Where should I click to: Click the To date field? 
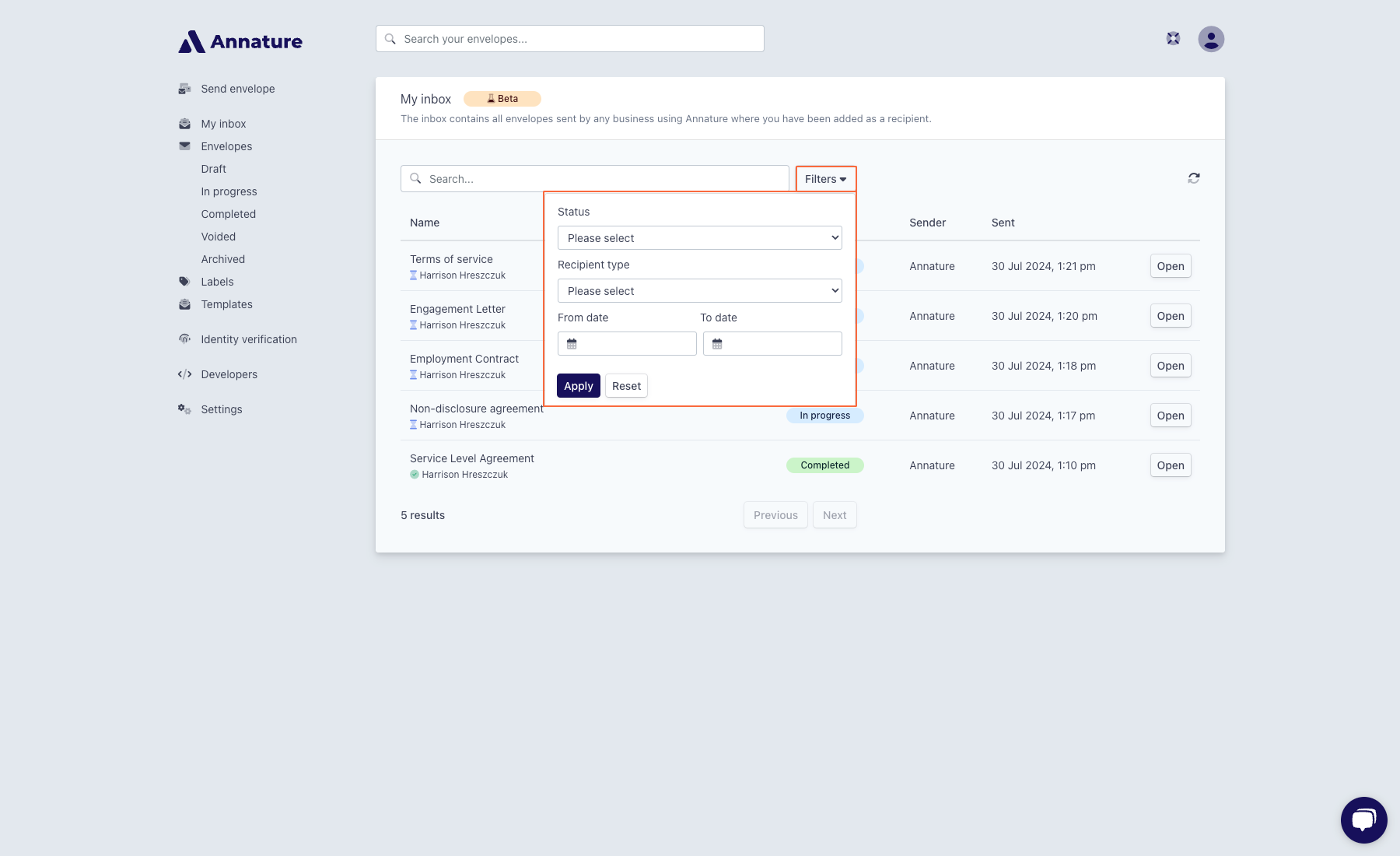(772, 344)
